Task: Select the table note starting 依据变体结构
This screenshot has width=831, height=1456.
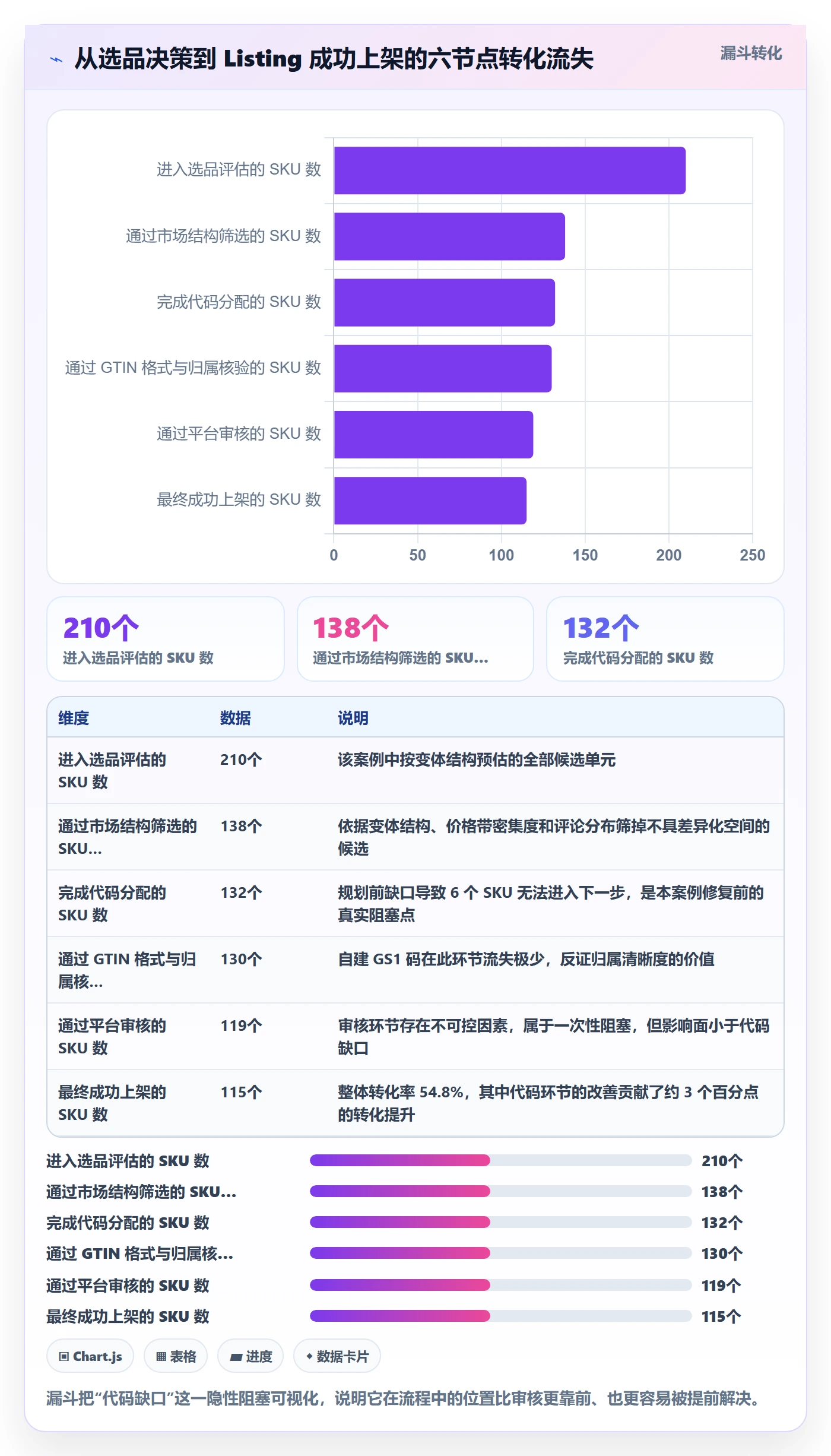Action: click(553, 837)
